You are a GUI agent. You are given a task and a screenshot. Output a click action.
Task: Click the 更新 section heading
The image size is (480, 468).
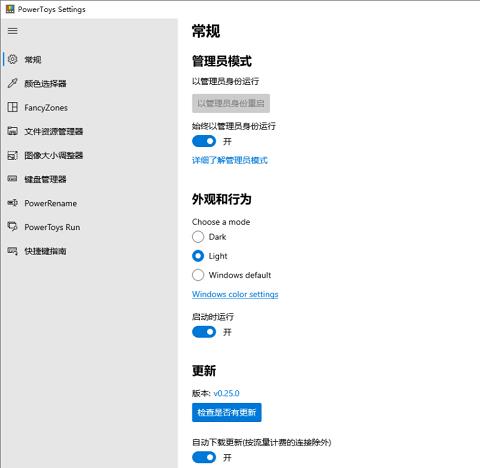click(204, 371)
